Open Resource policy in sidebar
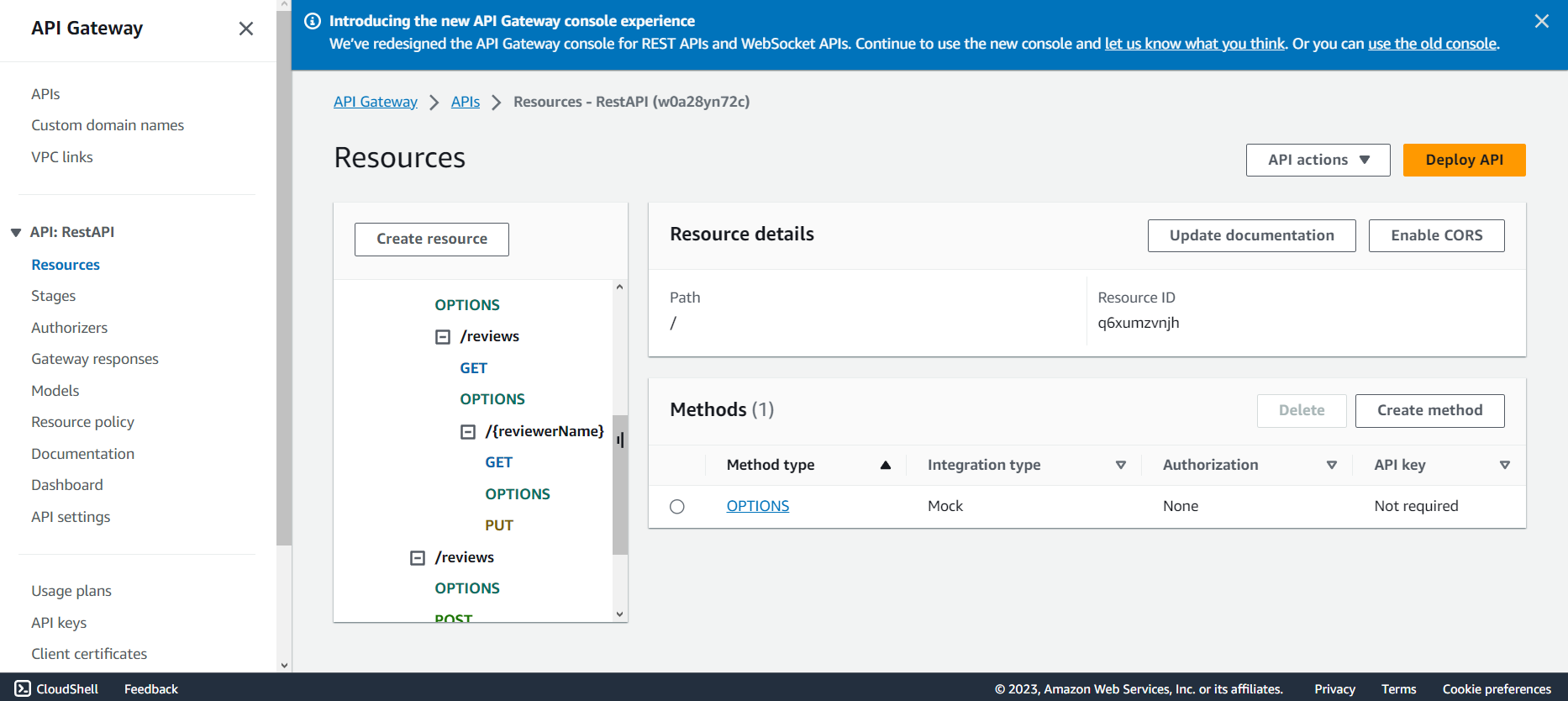Viewport: 1568px width, 701px height. click(x=83, y=422)
